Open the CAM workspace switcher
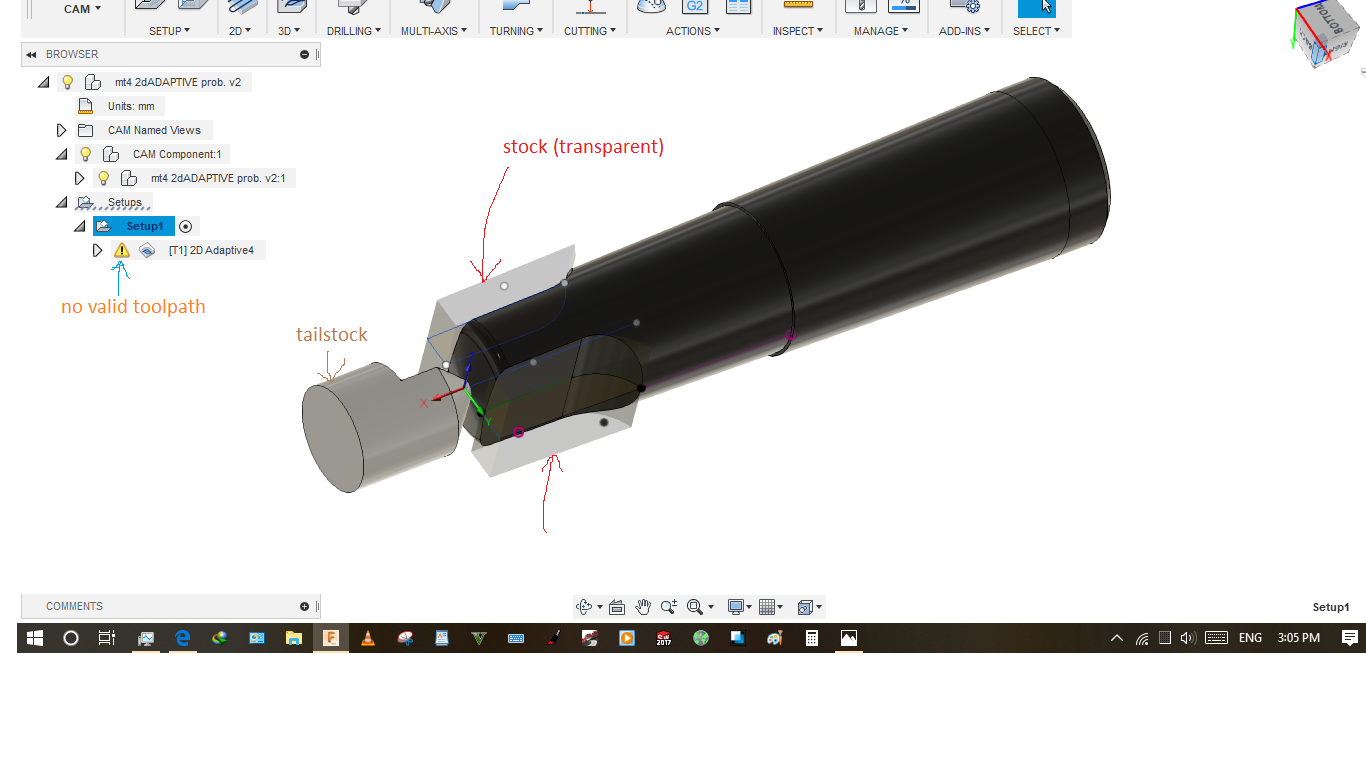 [x=82, y=9]
